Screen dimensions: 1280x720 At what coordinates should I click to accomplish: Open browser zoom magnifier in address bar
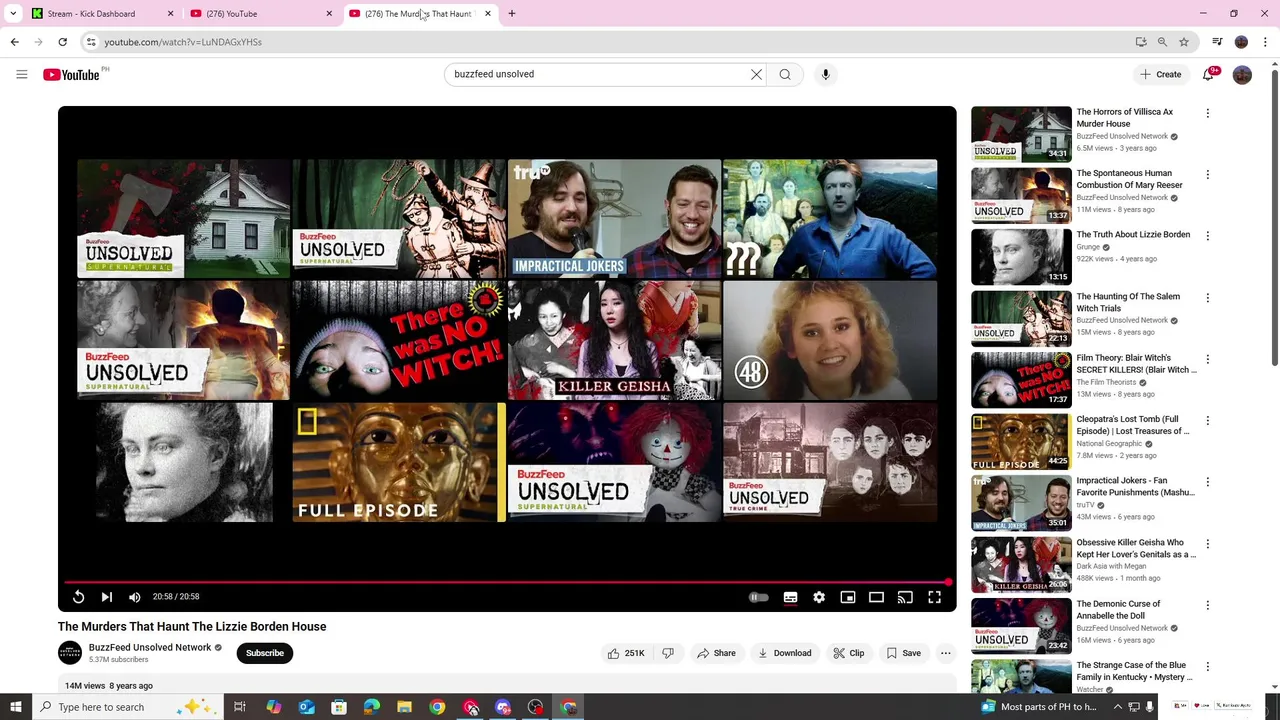coord(1162,42)
